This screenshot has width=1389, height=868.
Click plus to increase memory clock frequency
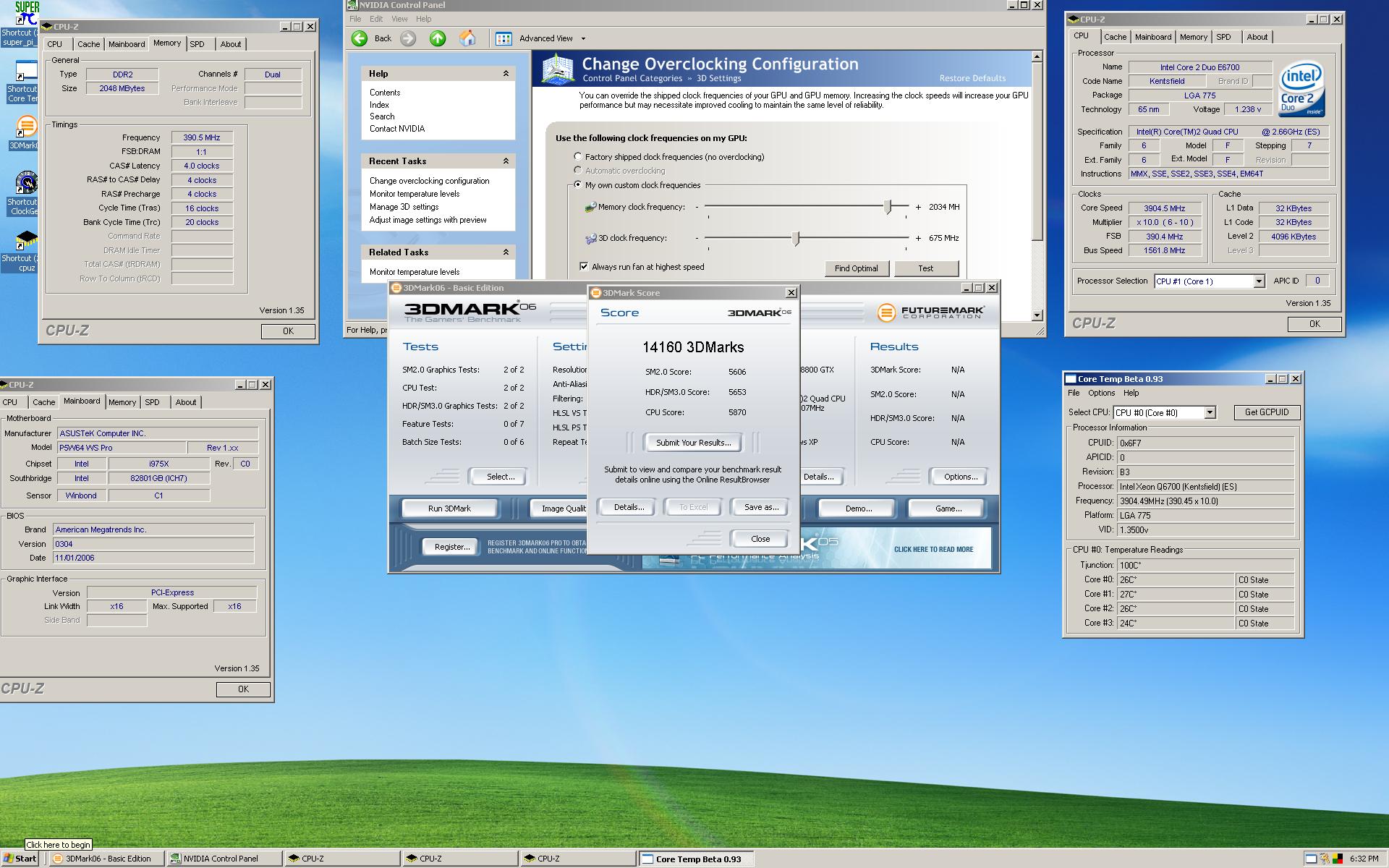click(918, 207)
